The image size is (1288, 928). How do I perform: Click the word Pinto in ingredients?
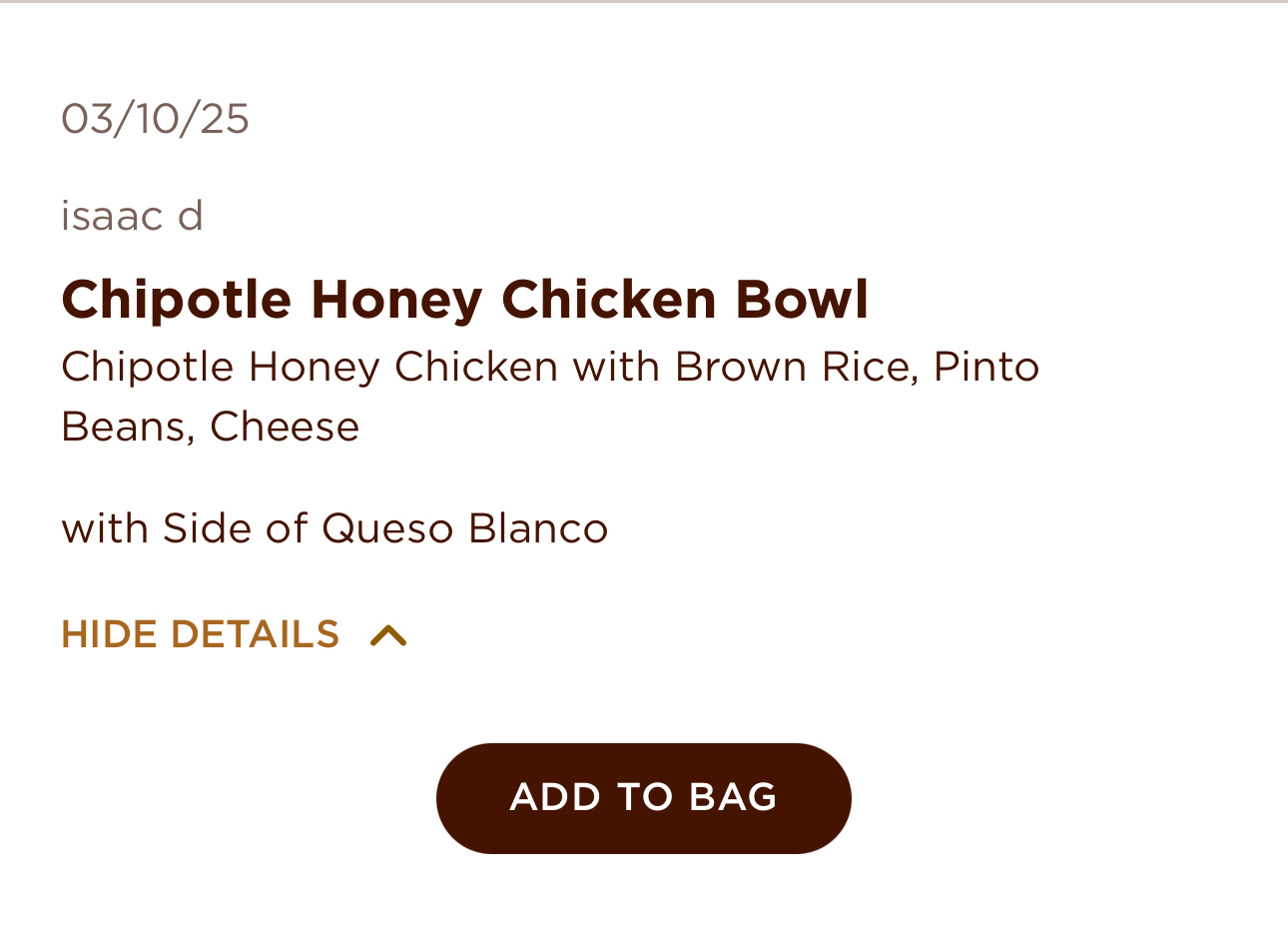click(986, 367)
